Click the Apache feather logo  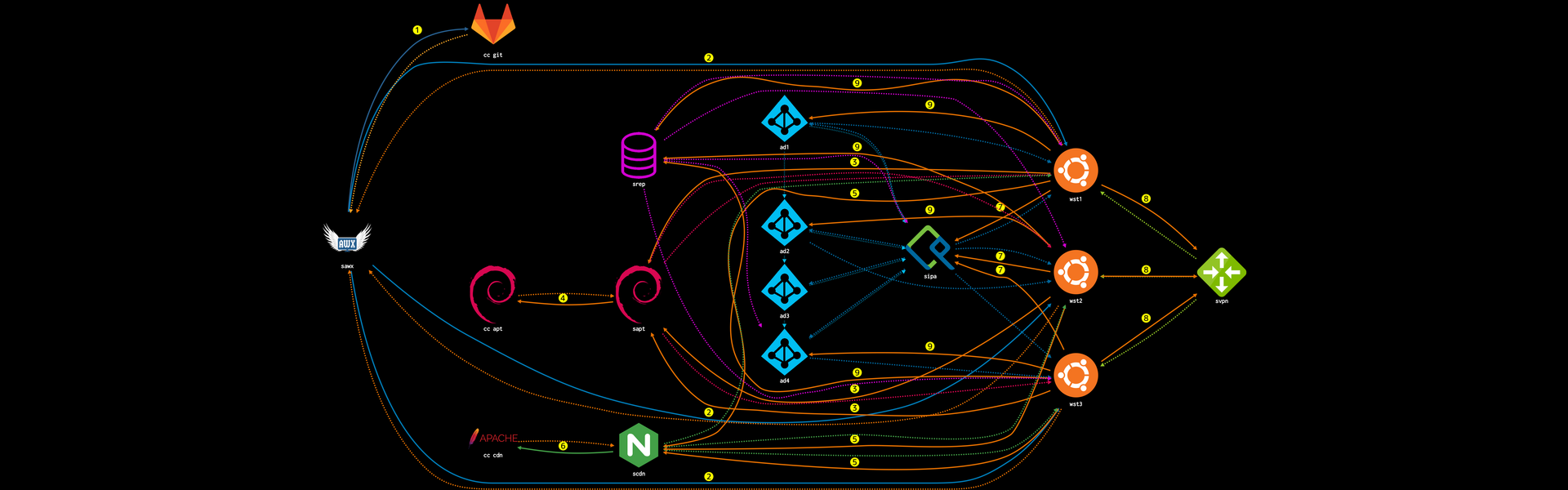pyautogui.click(x=493, y=438)
